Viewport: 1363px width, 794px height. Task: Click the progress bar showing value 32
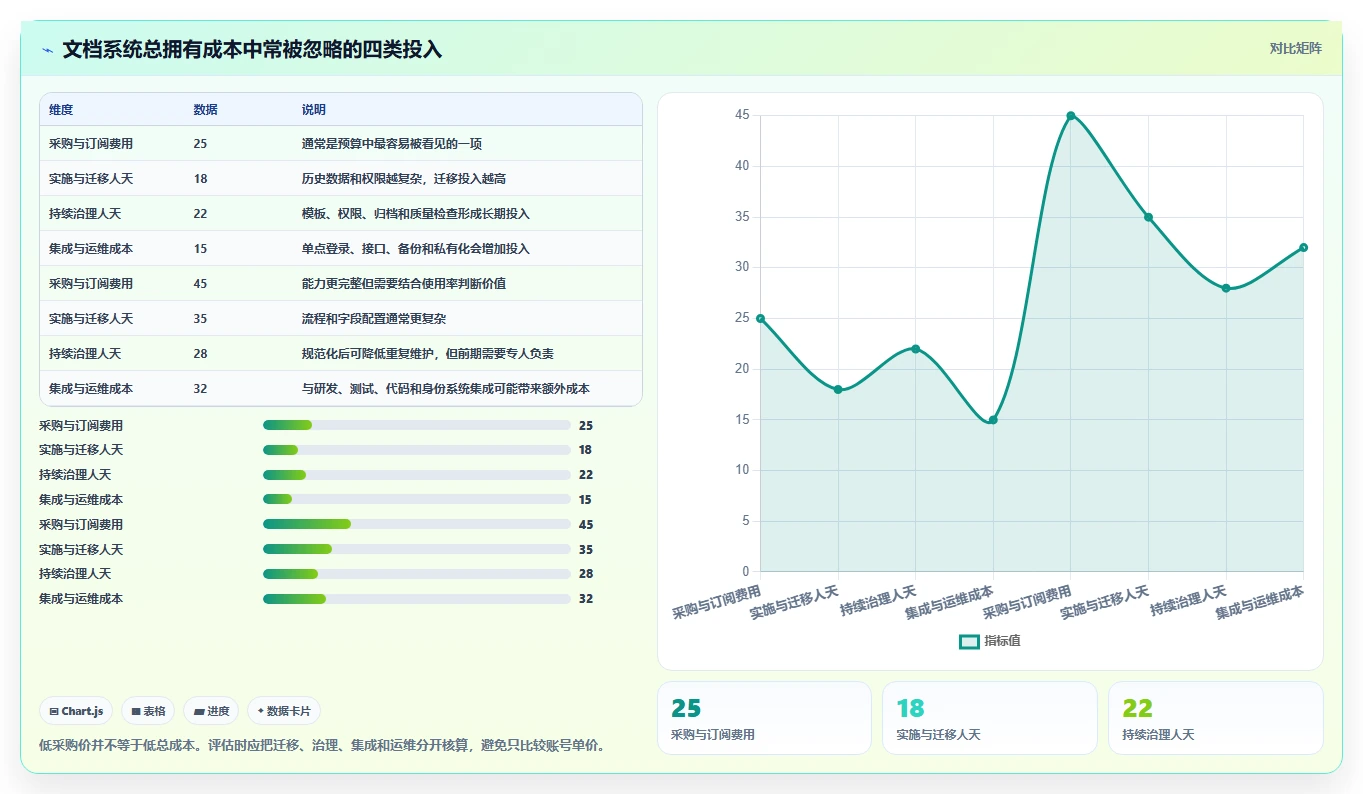click(416, 599)
